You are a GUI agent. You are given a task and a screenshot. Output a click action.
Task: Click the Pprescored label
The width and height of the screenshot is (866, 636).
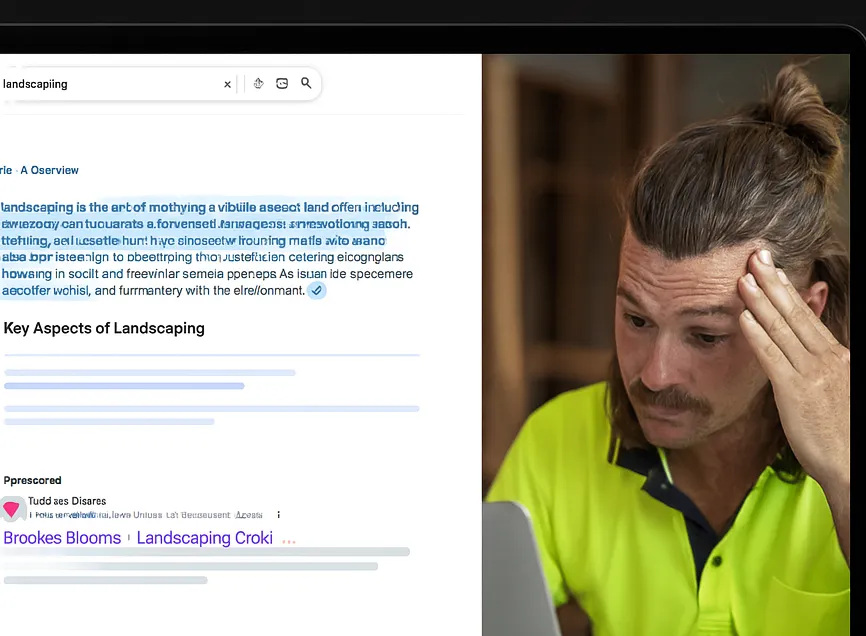pos(32,480)
